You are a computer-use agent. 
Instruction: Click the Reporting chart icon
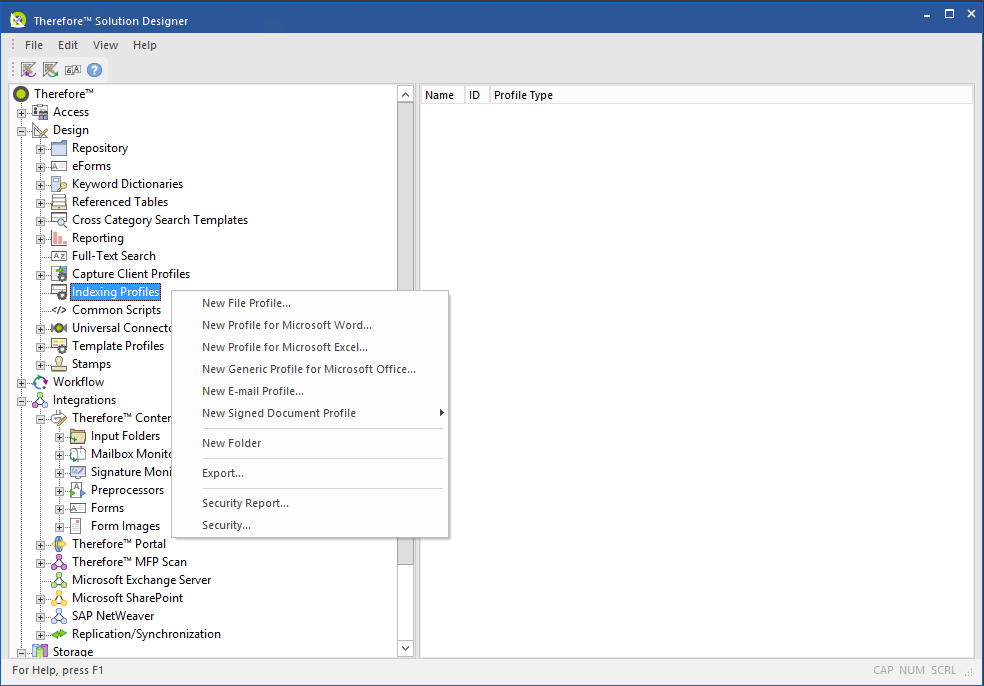[x=59, y=238]
